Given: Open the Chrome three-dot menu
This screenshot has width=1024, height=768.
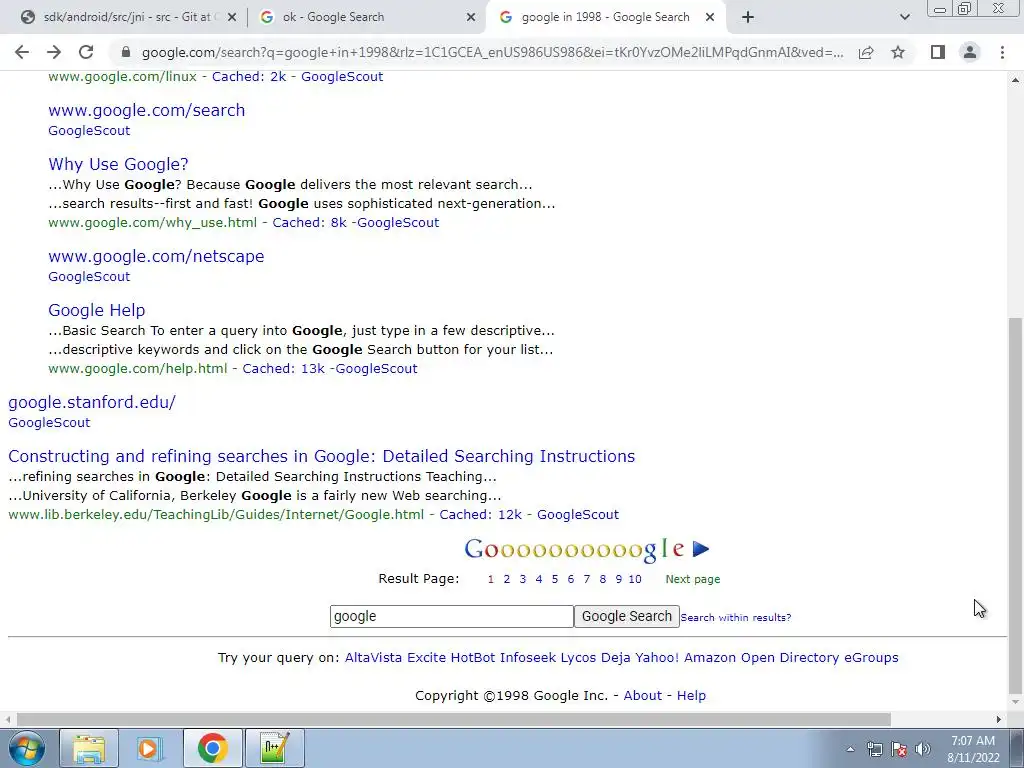Looking at the screenshot, I should pyautogui.click(x=1002, y=52).
